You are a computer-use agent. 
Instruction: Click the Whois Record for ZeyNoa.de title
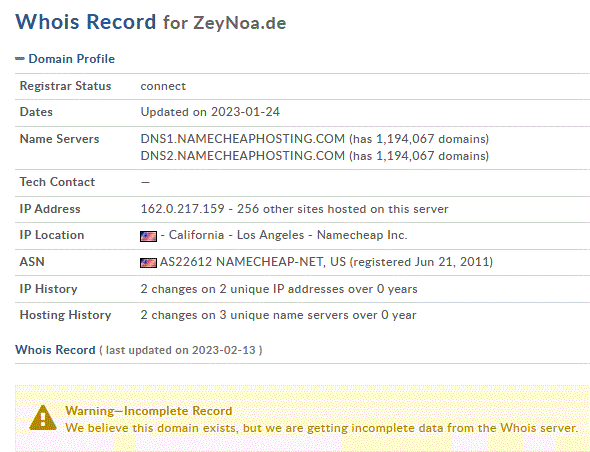coord(151,22)
